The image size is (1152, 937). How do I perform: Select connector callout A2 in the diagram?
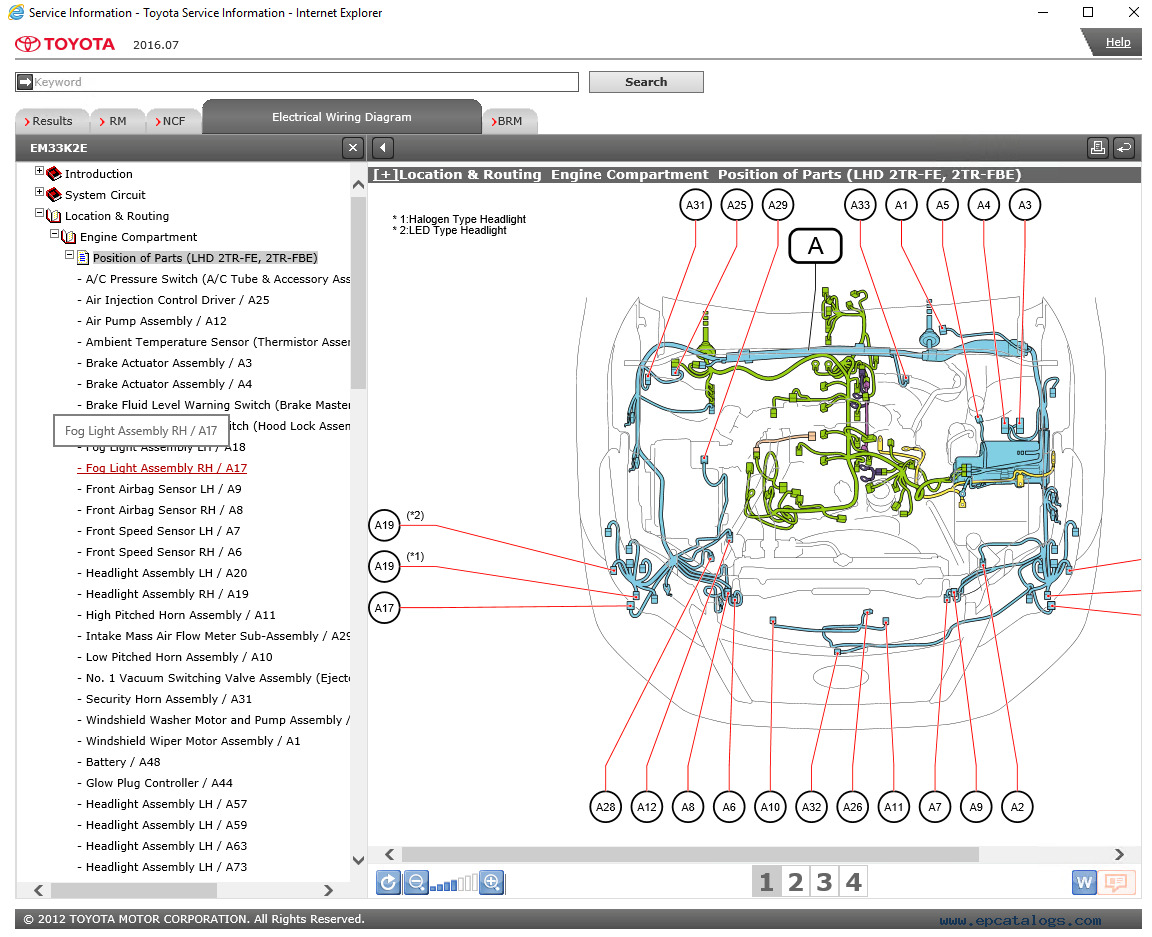pyautogui.click(x=1017, y=807)
